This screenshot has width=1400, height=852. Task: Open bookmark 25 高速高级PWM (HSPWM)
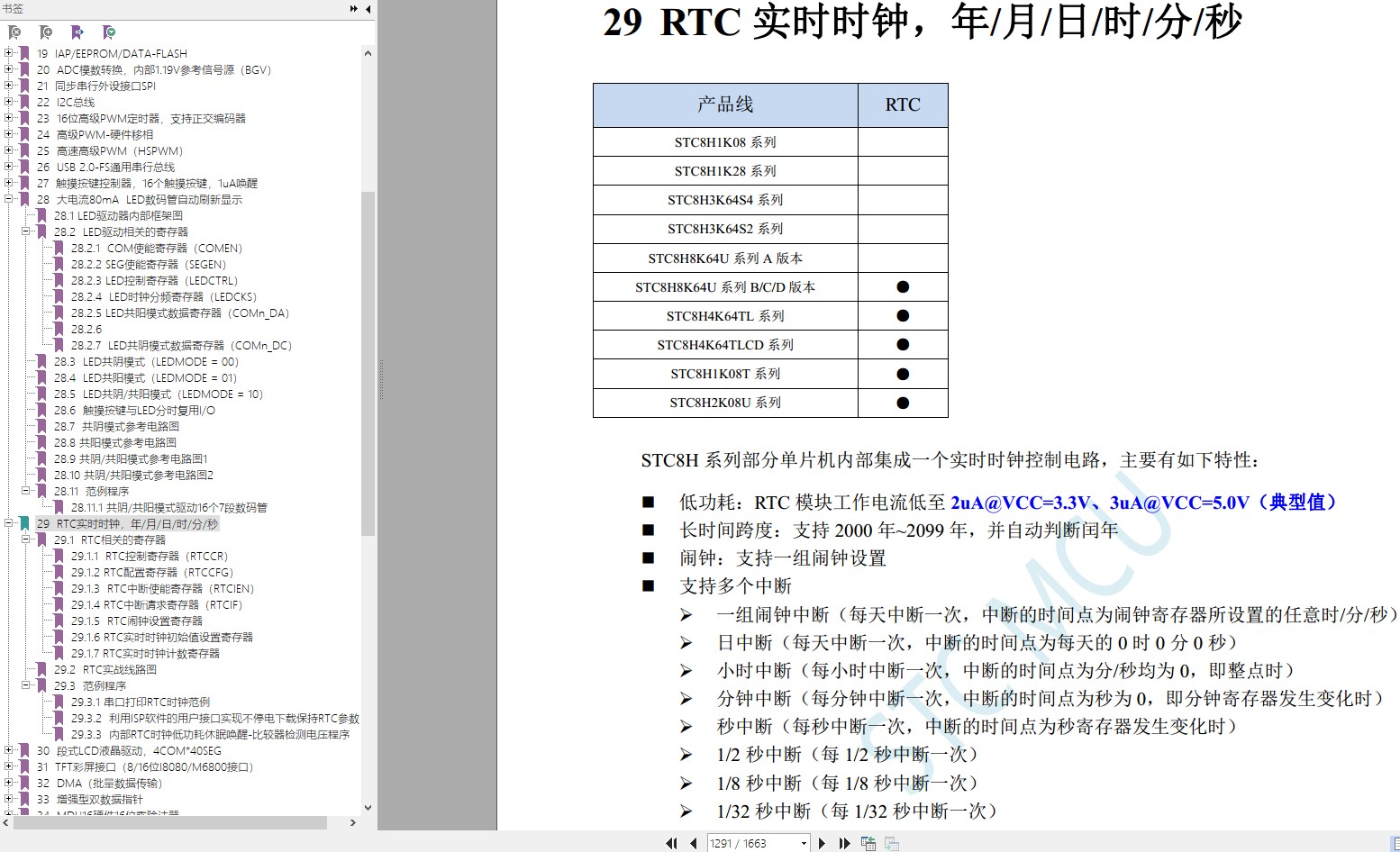[x=110, y=150]
